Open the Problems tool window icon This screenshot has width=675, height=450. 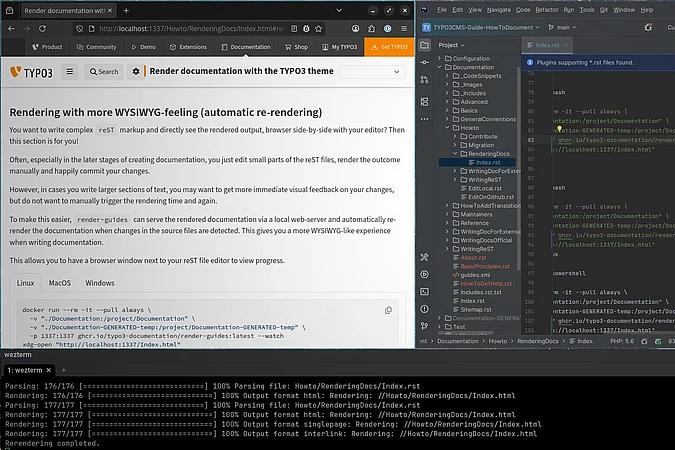tap(426, 311)
